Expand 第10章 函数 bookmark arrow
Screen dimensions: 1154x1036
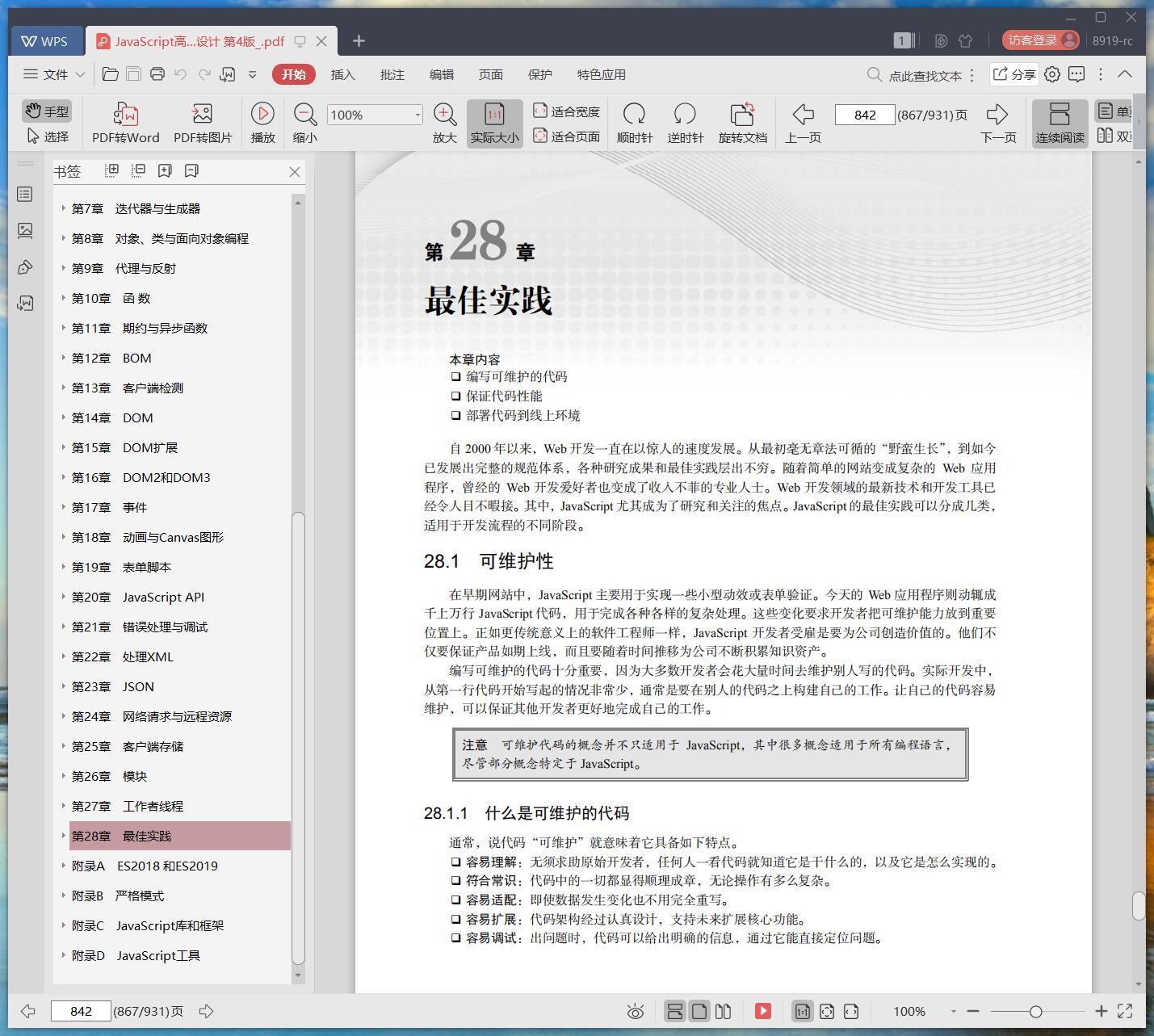[65, 298]
